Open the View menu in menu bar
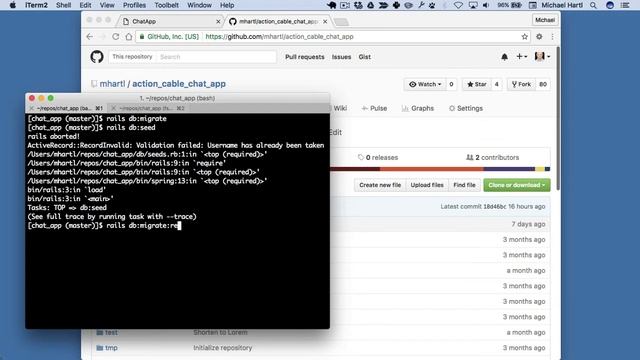640x360 pixels. [107, 5]
